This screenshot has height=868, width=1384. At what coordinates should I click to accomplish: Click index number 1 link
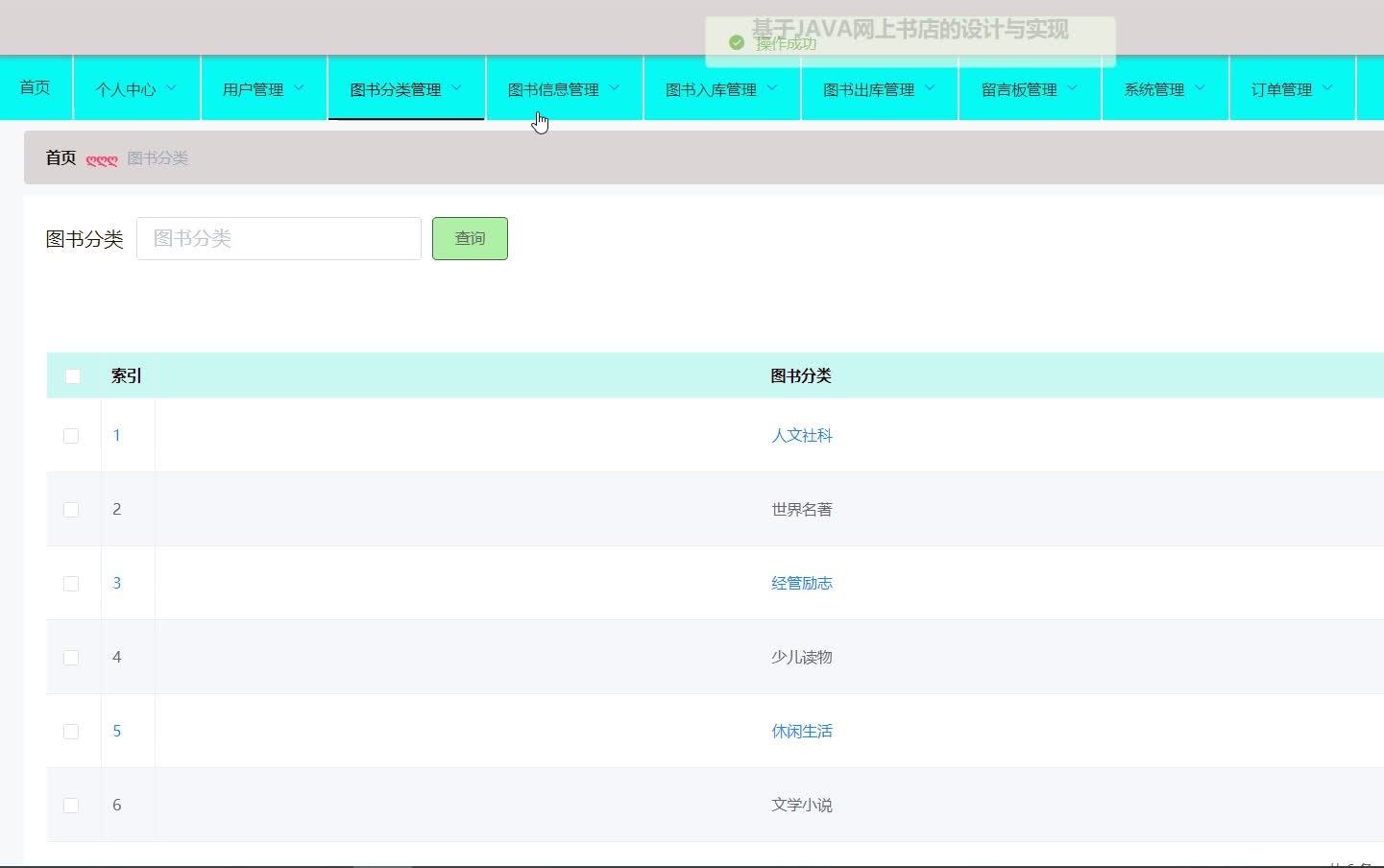pos(117,436)
